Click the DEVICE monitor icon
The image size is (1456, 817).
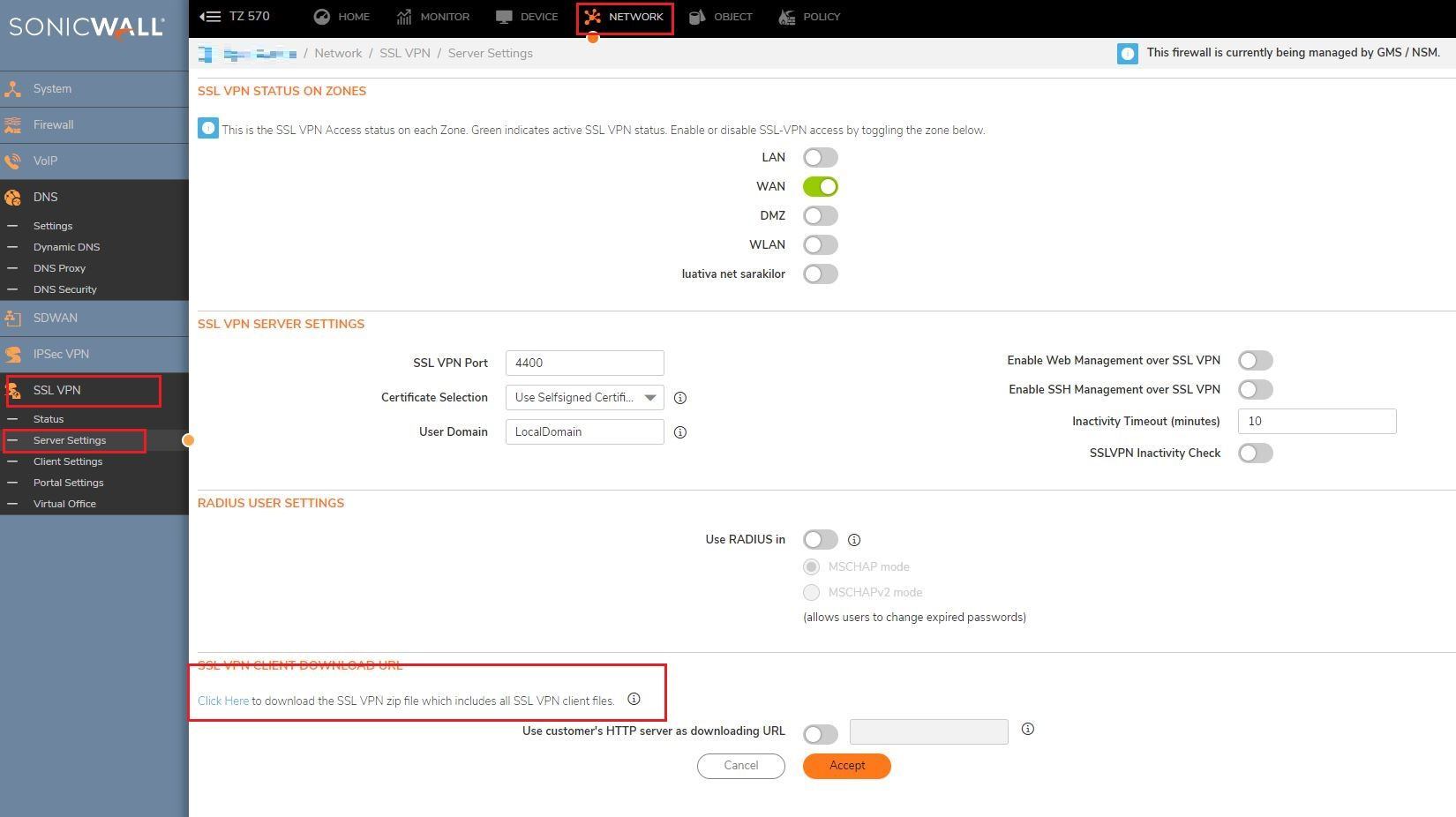tap(504, 17)
